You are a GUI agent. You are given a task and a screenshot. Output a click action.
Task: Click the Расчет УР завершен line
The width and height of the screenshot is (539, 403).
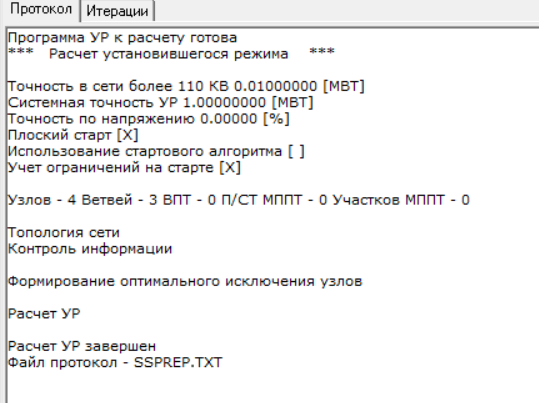(82, 346)
